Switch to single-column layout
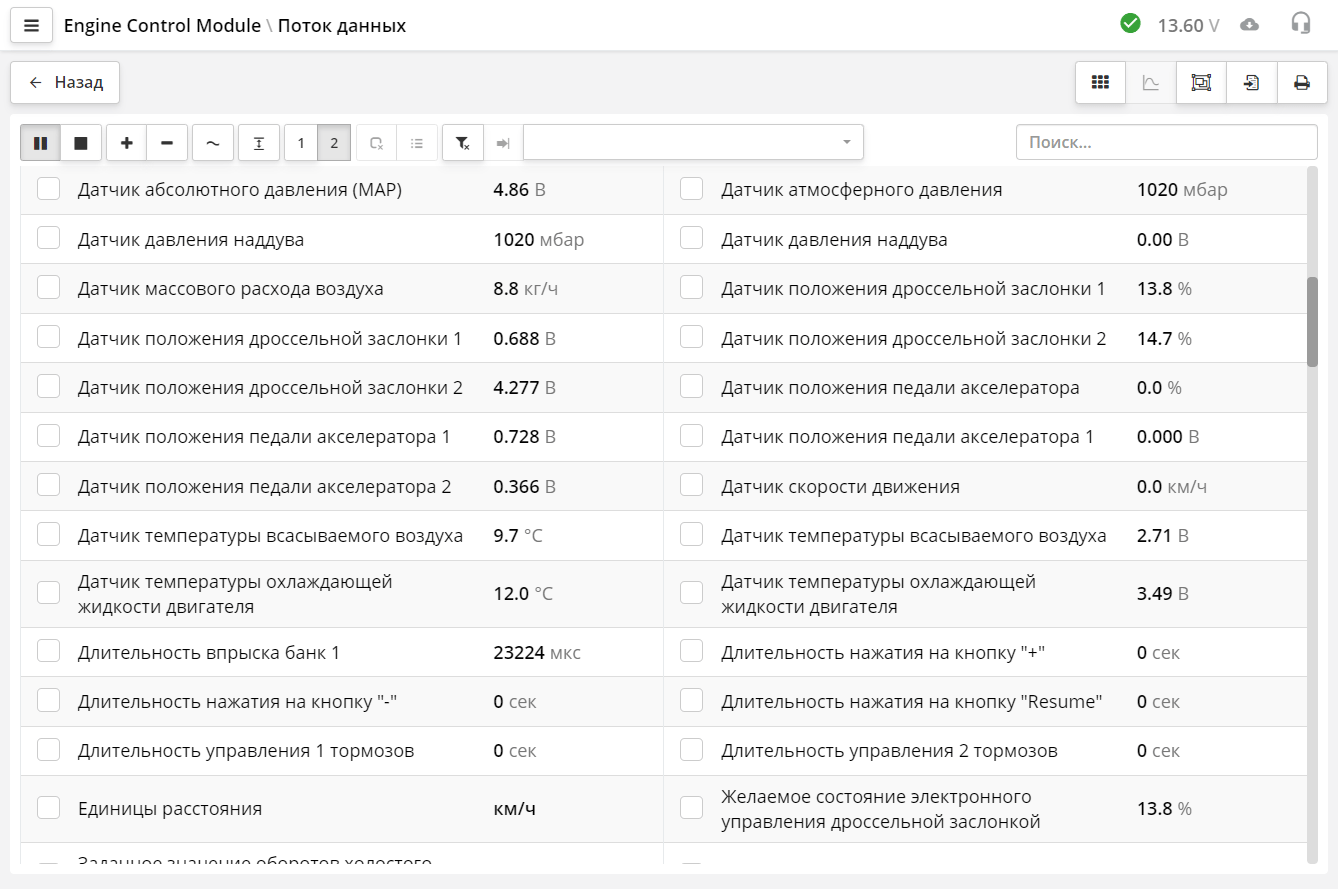 tap(300, 142)
